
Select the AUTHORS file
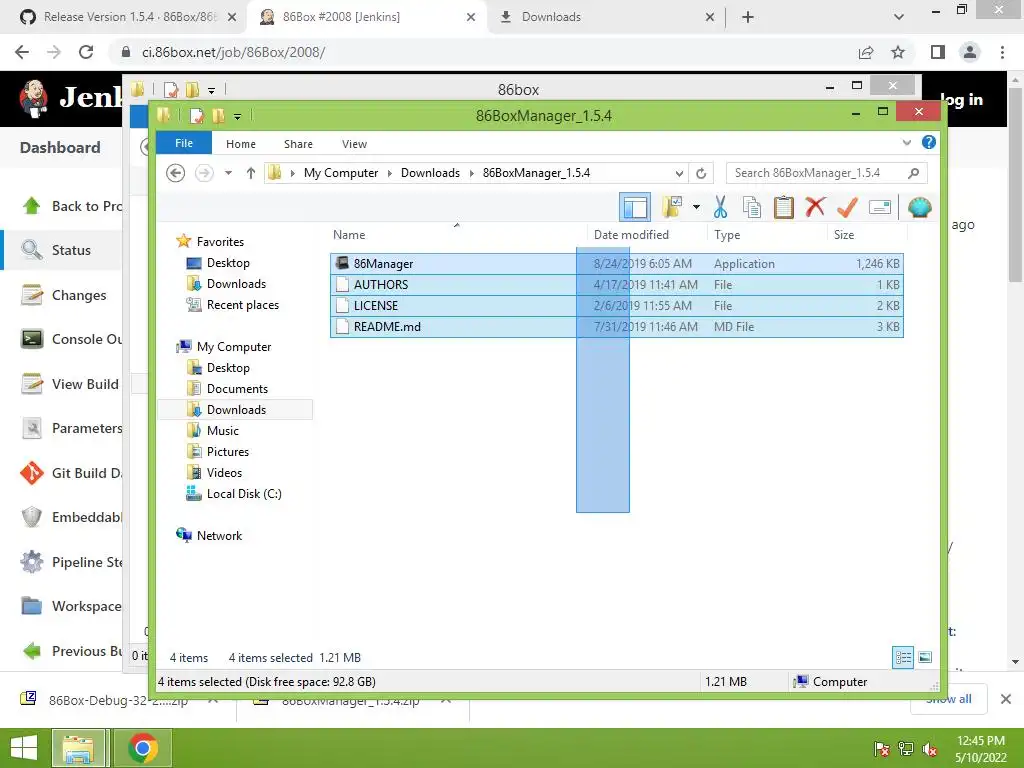(616, 285)
